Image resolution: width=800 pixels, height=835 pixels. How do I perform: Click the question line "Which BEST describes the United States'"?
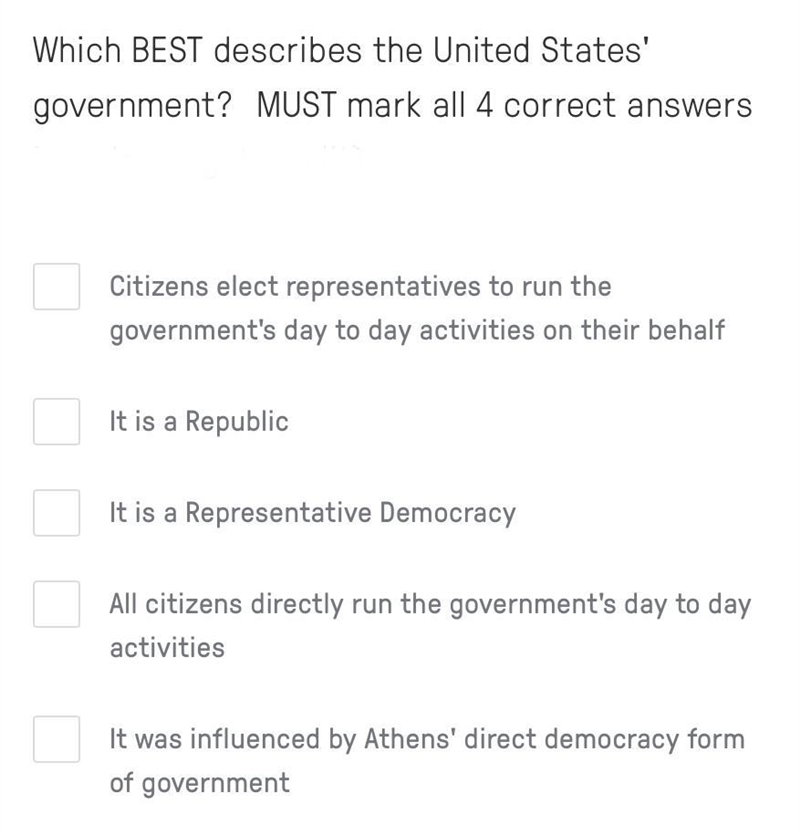coord(341,50)
